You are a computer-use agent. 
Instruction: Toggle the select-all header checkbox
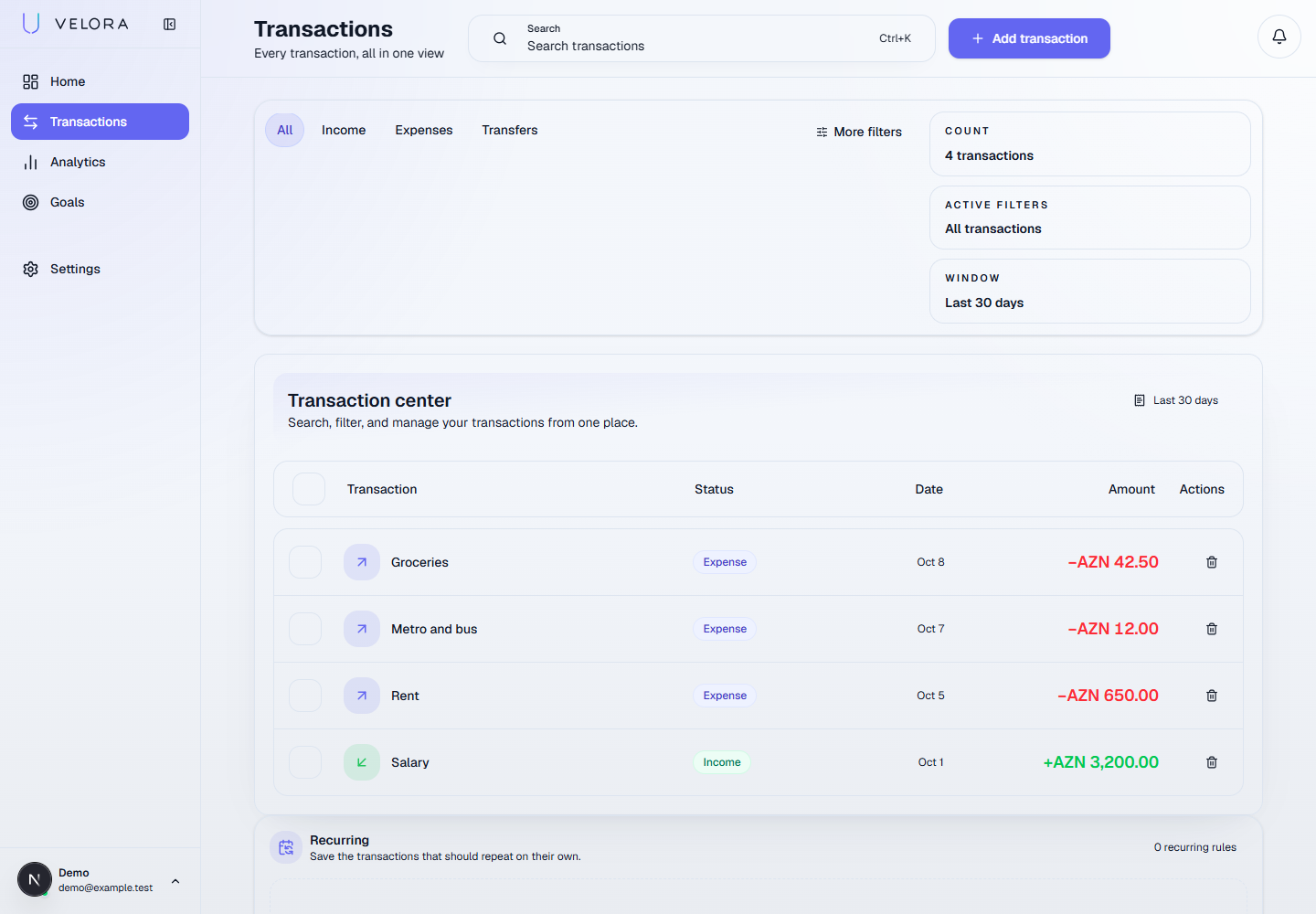tap(309, 489)
